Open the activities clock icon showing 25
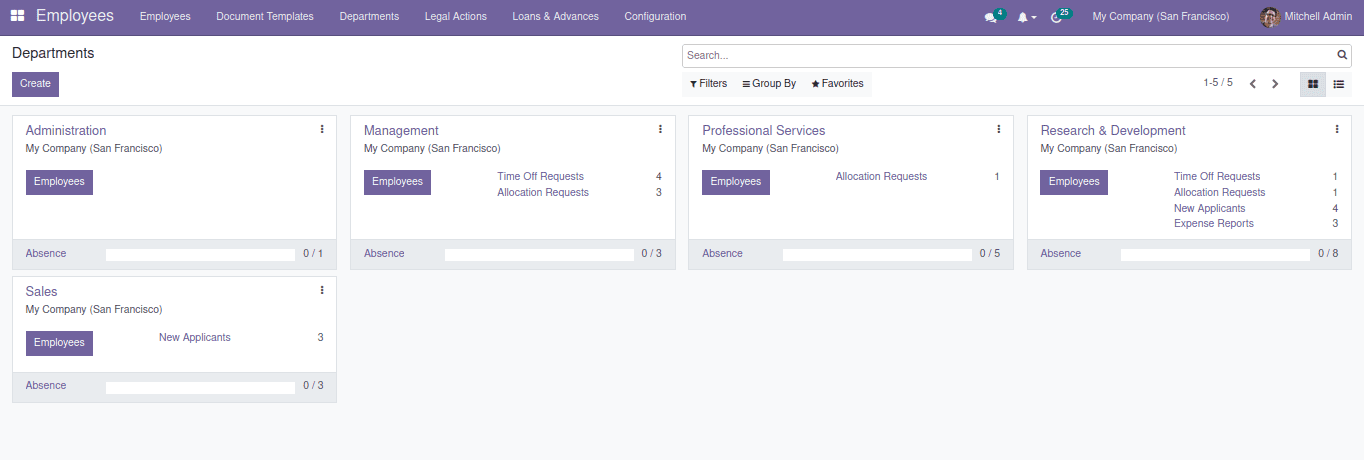This screenshot has width=1364, height=460. coord(1057,17)
